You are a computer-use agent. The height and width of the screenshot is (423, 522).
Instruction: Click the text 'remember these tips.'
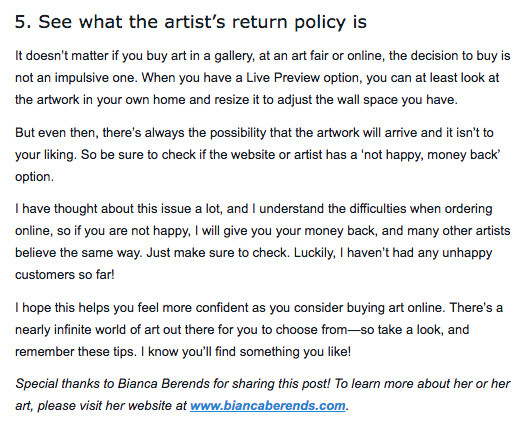76,352
